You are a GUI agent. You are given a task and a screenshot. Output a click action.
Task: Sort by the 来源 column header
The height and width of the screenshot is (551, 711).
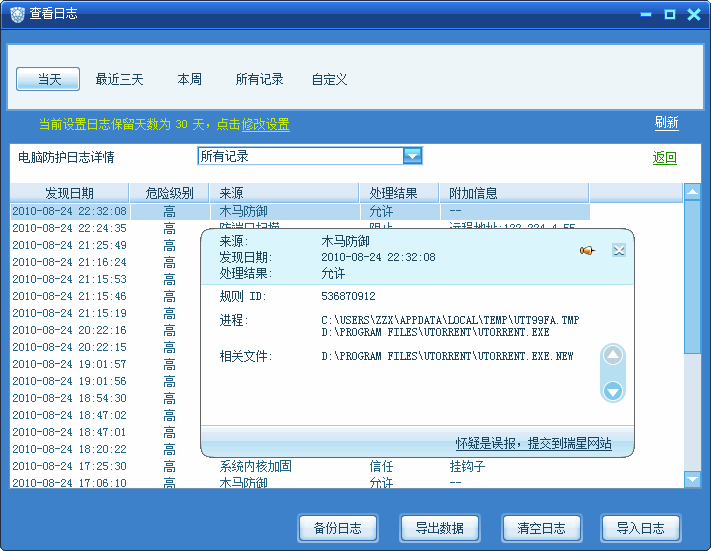pos(284,193)
